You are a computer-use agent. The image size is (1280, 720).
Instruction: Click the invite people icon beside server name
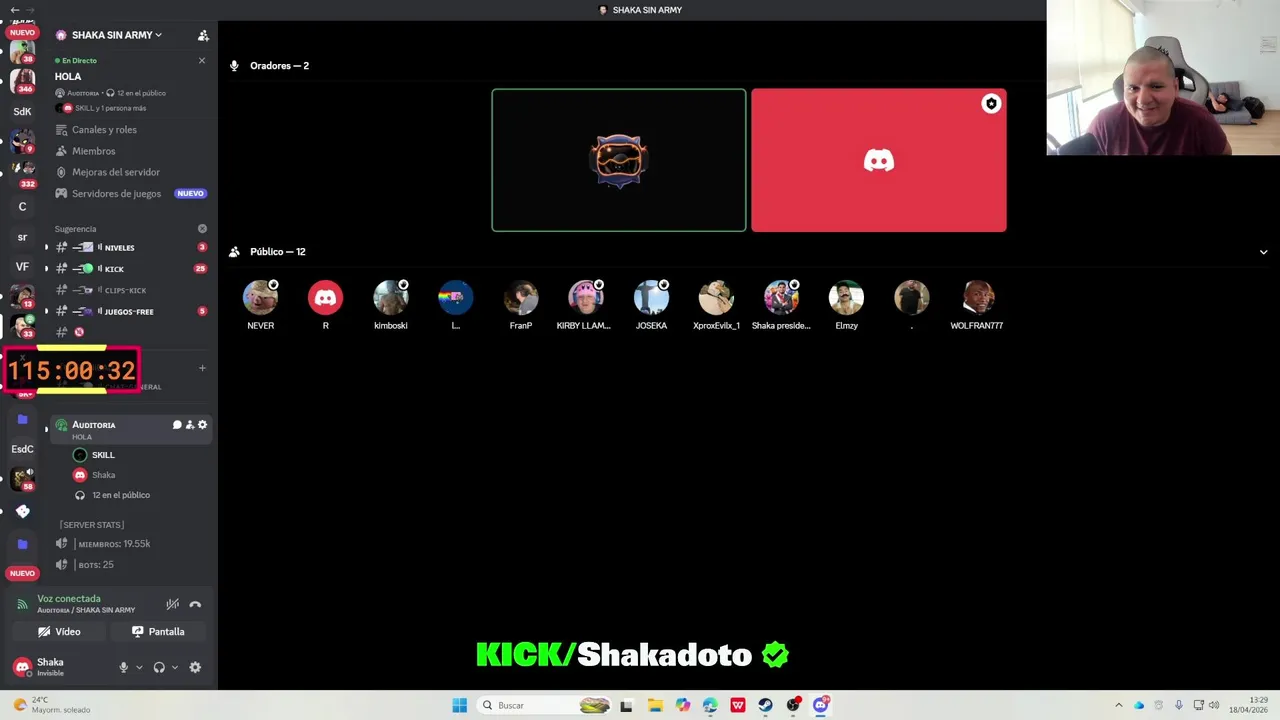click(203, 35)
